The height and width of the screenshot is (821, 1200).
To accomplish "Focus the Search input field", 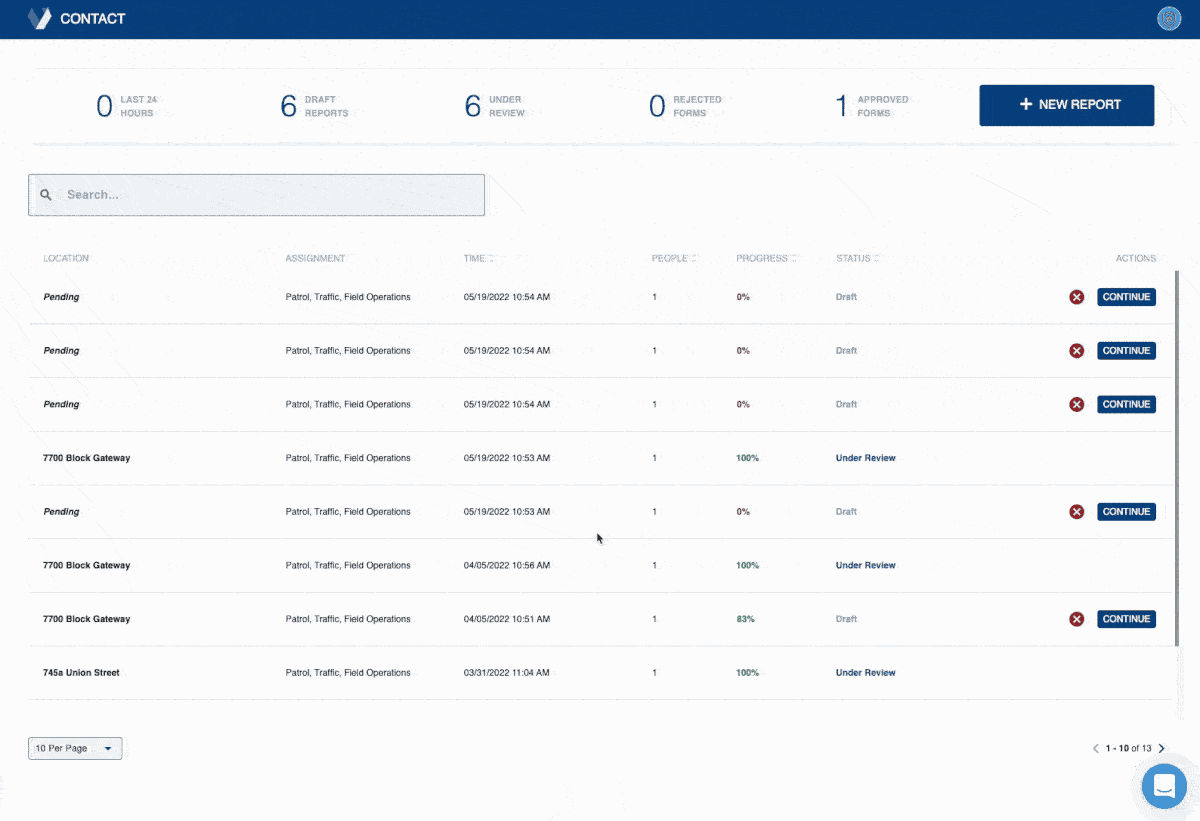I will pyautogui.click(x=270, y=195).
